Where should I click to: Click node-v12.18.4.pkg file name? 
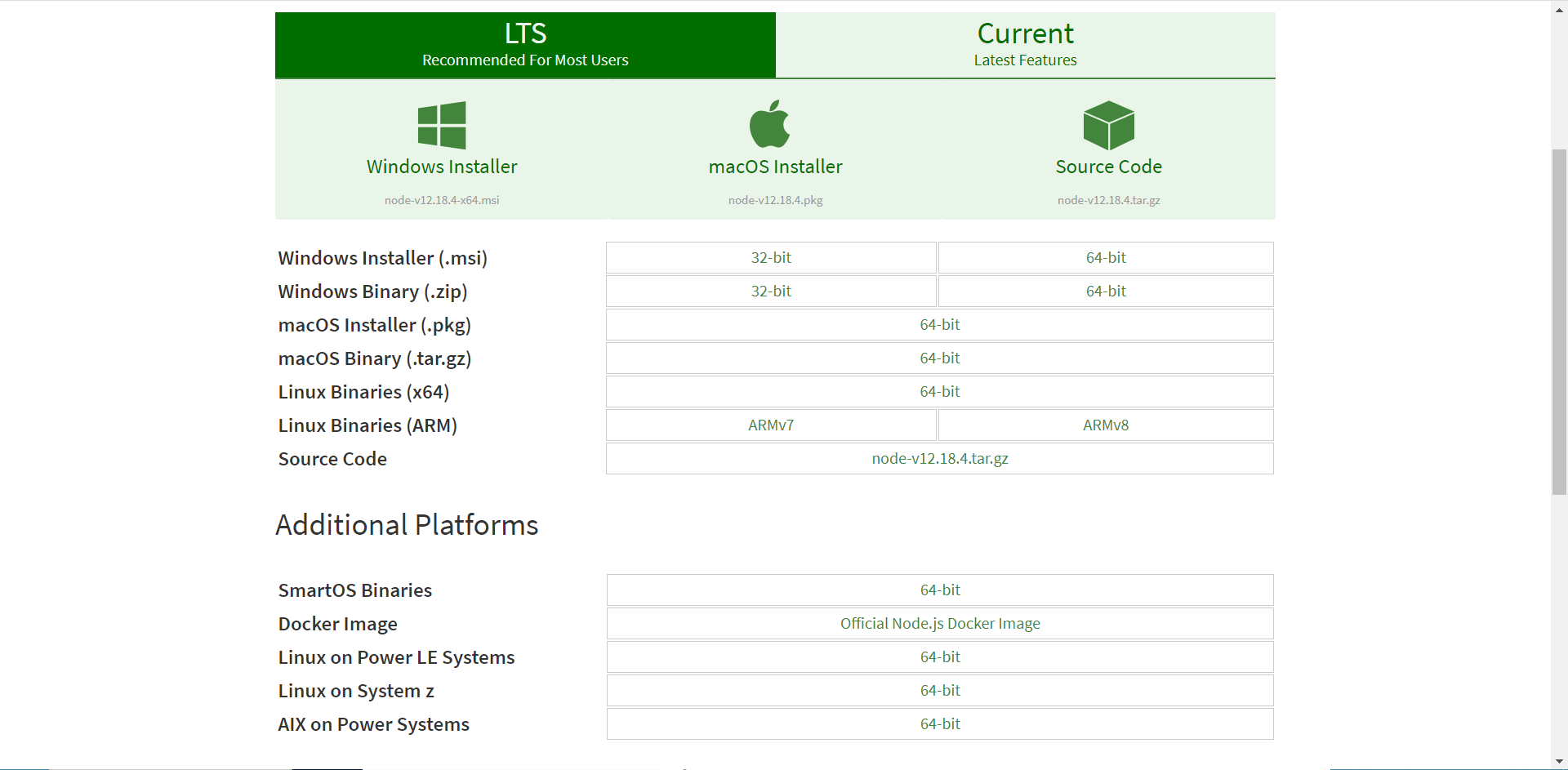coord(776,200)
